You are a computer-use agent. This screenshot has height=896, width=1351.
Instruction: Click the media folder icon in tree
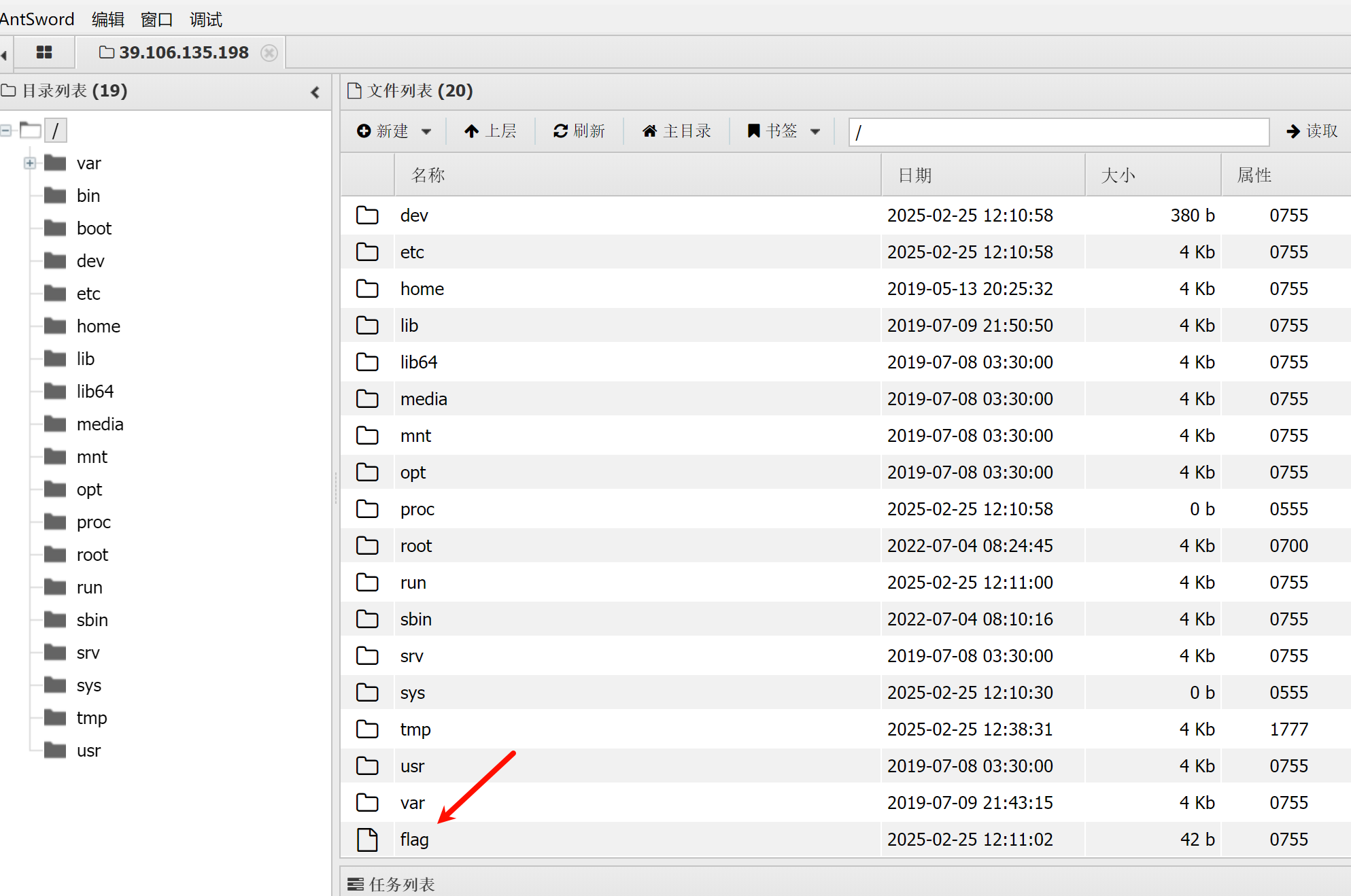[55, 424]
